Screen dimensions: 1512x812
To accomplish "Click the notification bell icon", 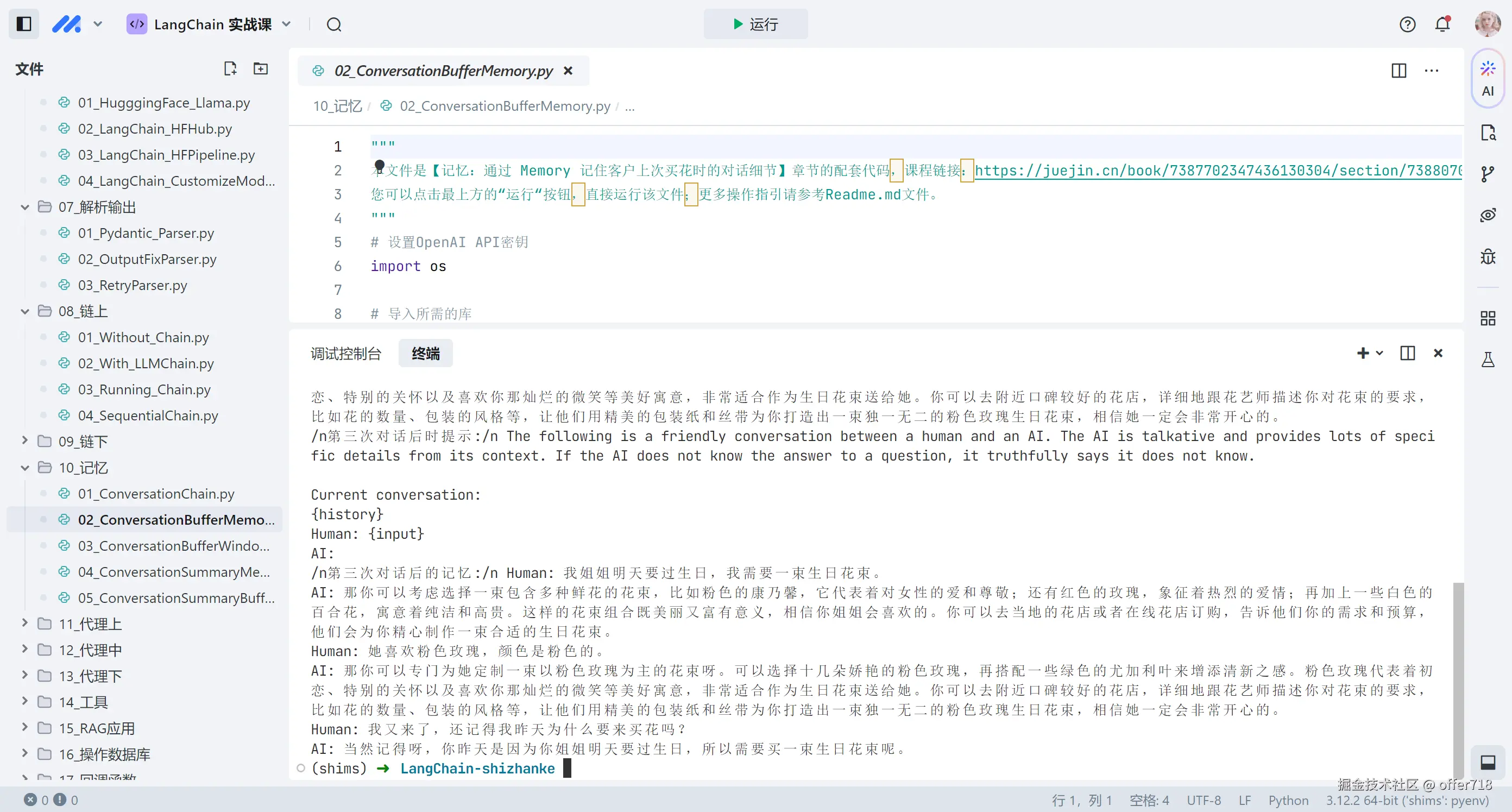I will 1442,24.
